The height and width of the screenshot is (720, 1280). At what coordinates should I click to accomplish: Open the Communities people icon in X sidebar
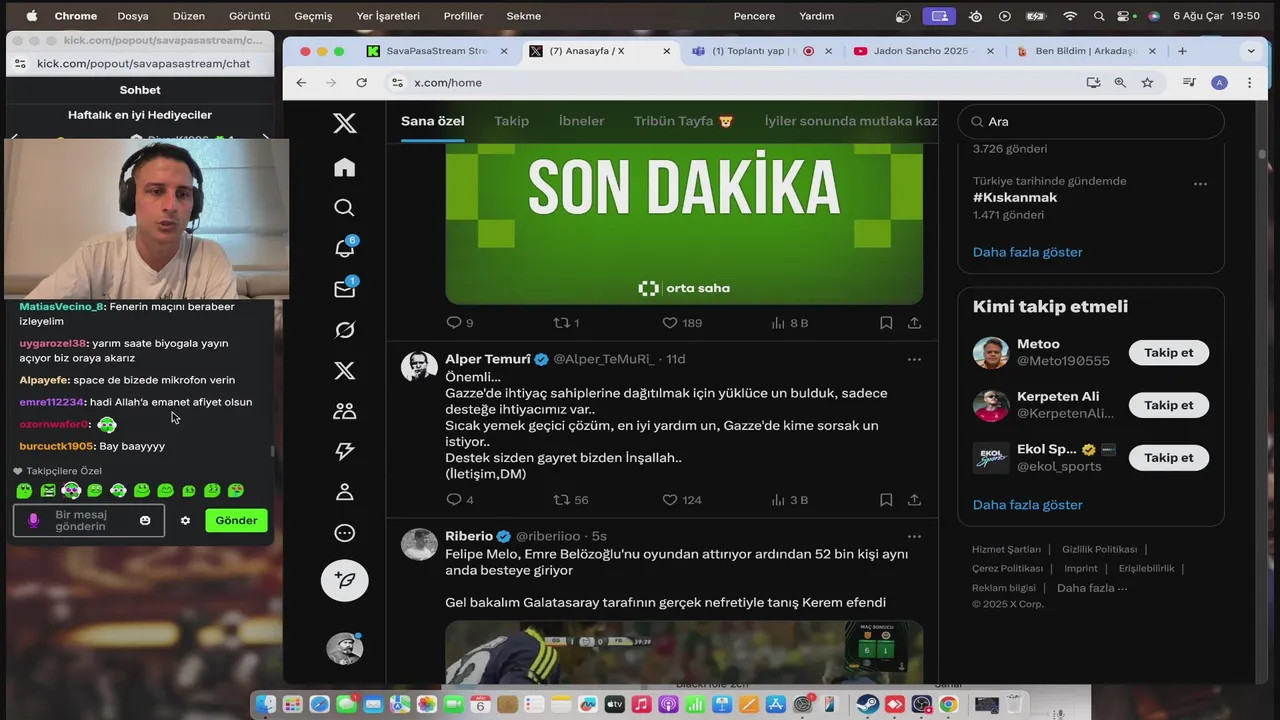344,411
